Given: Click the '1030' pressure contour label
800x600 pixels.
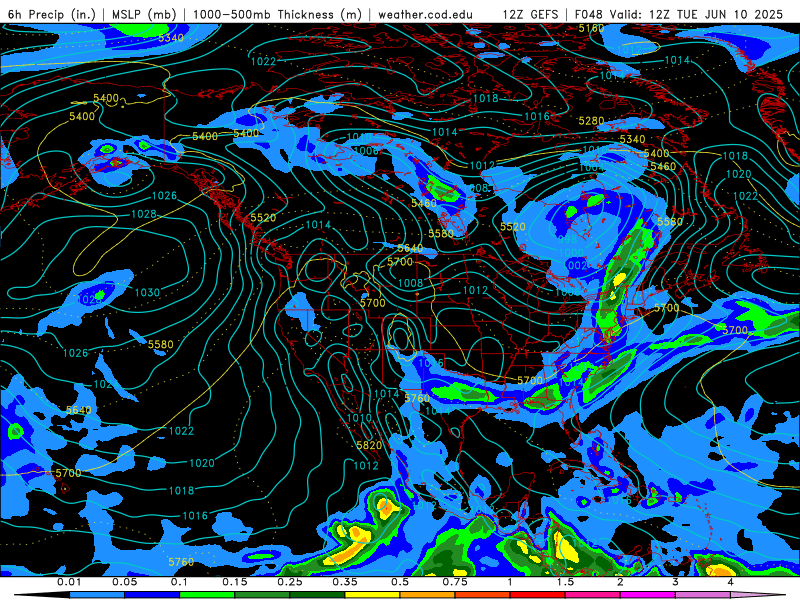Looking at the screenshot, I should pos(147,292).
